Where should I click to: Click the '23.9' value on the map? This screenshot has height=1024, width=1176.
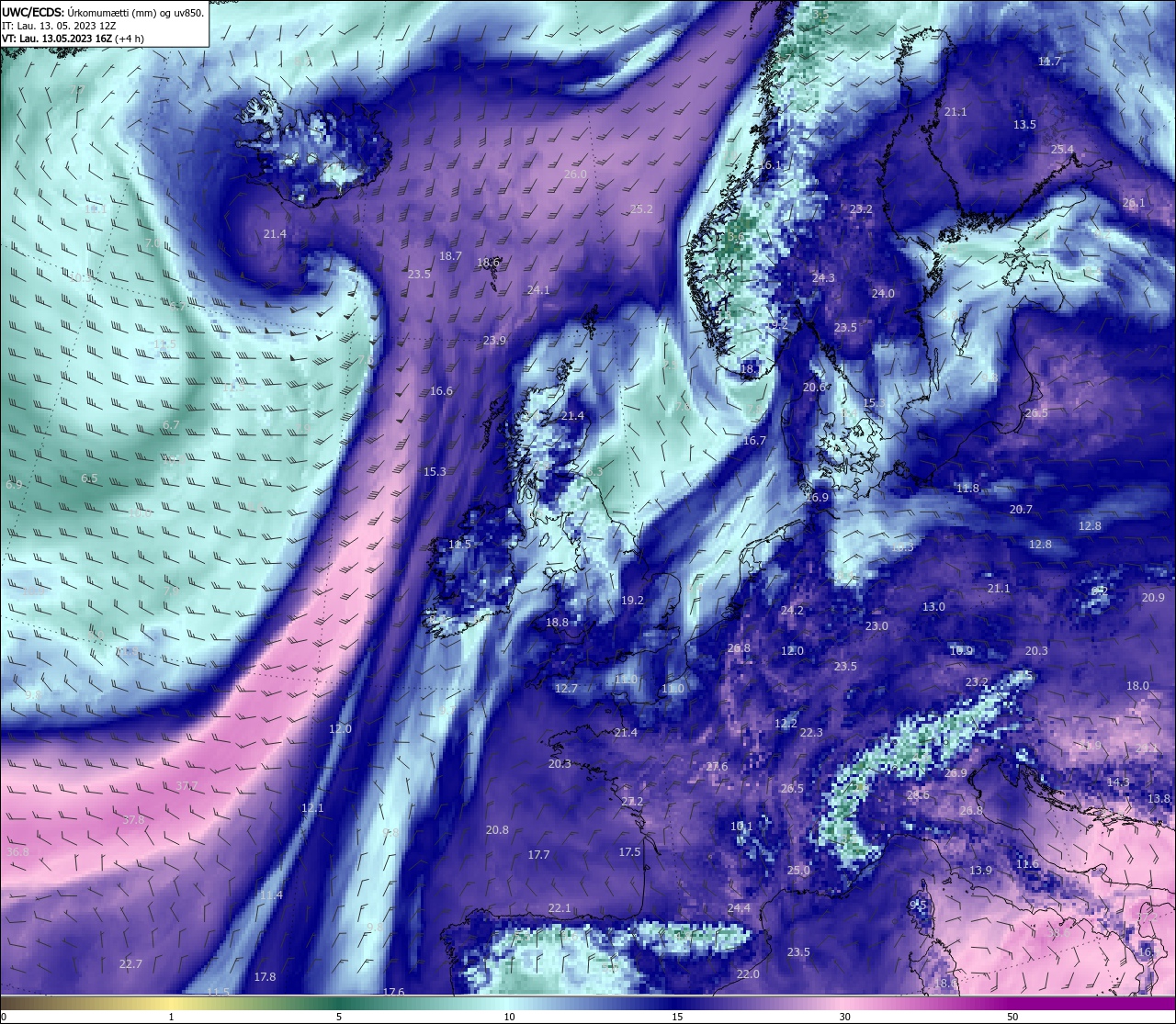pos(494,341)
